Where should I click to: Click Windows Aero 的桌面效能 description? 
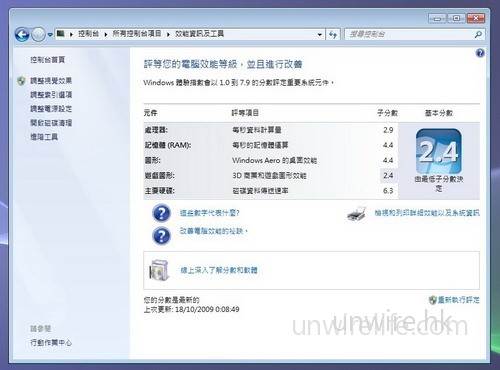274,160
